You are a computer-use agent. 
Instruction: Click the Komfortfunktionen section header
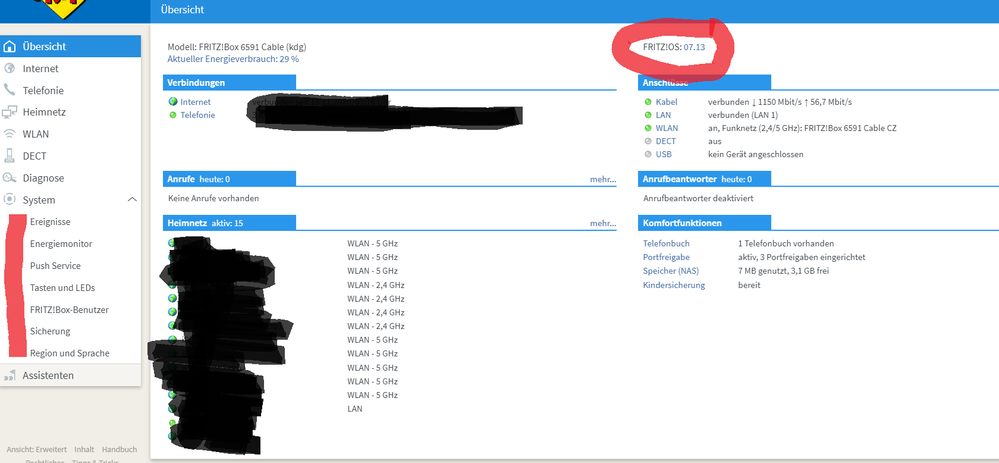[x=704, y=223]
